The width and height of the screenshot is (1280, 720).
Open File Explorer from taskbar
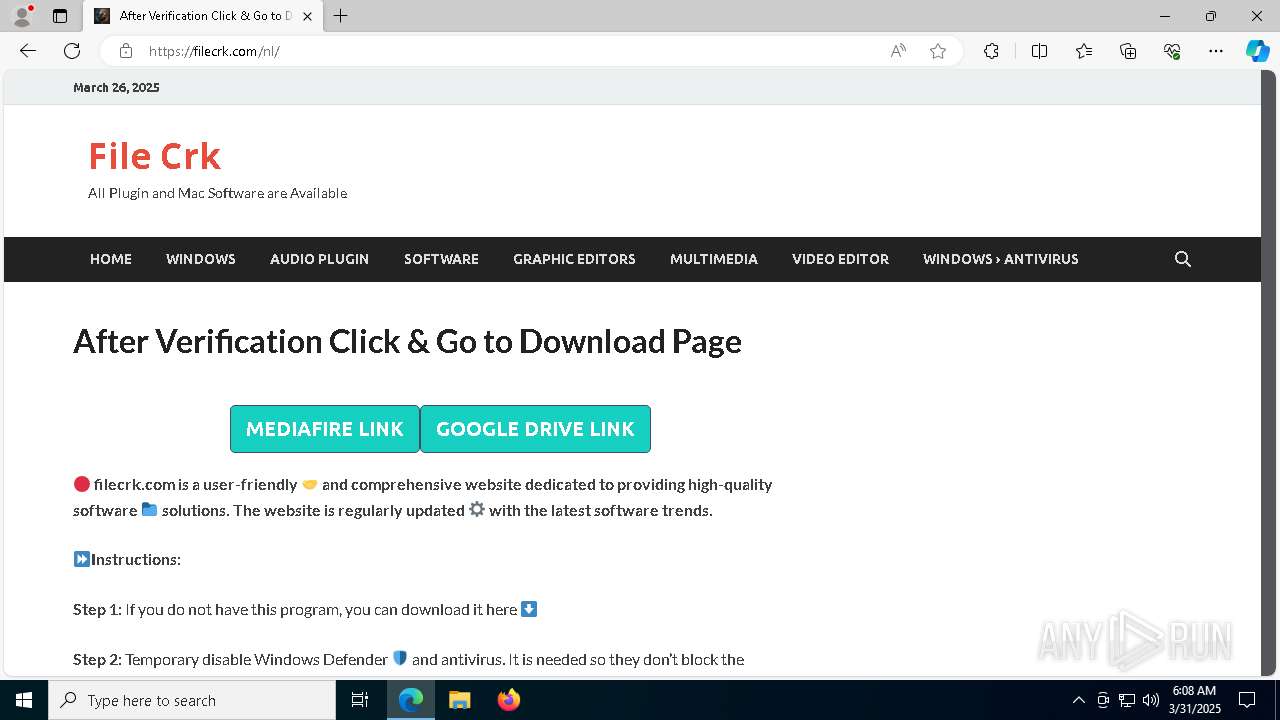point(459,700)
